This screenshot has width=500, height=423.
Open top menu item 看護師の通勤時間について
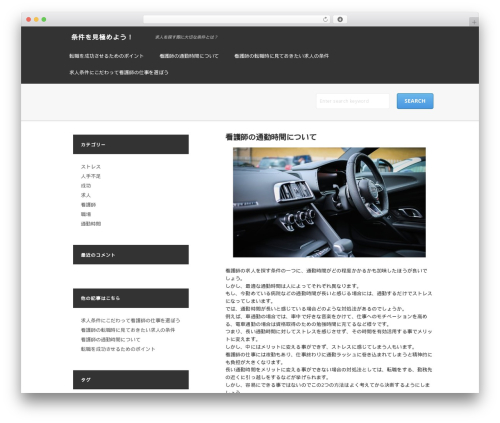click(x=189, y=56)
